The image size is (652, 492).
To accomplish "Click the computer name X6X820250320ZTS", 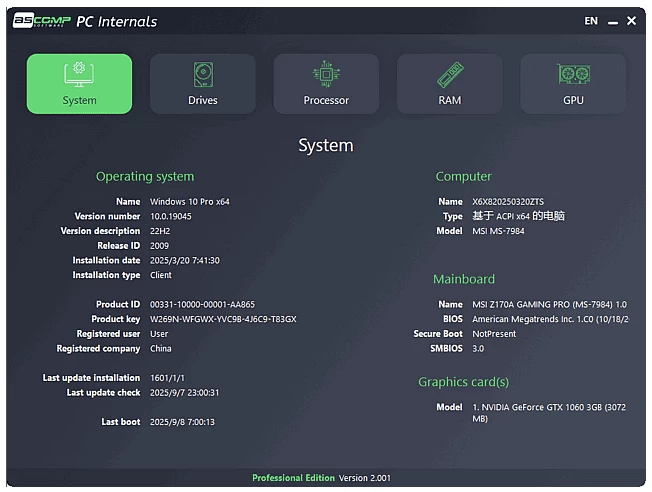I will click(508, 202).
